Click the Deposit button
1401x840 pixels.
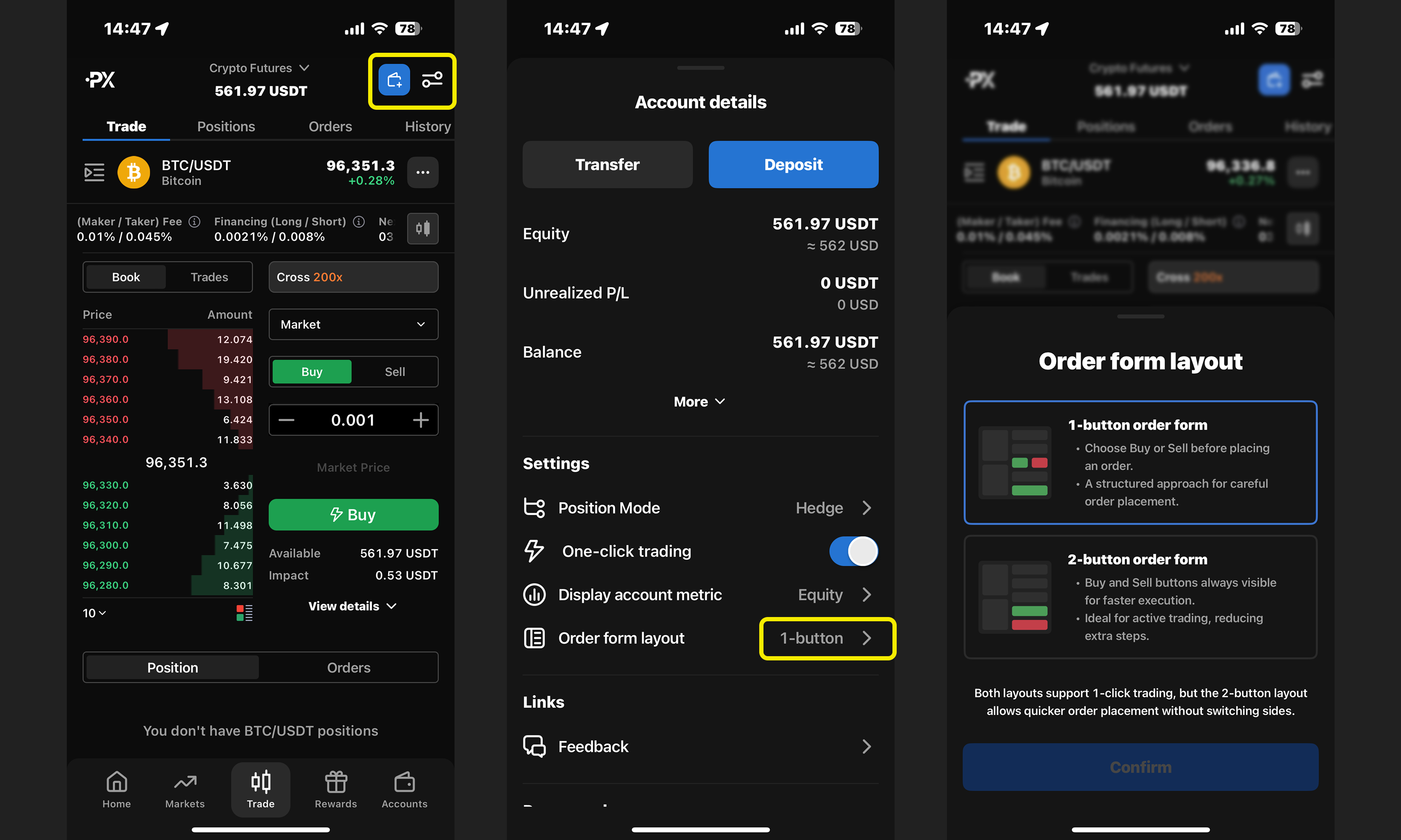(x=793, y=164)
